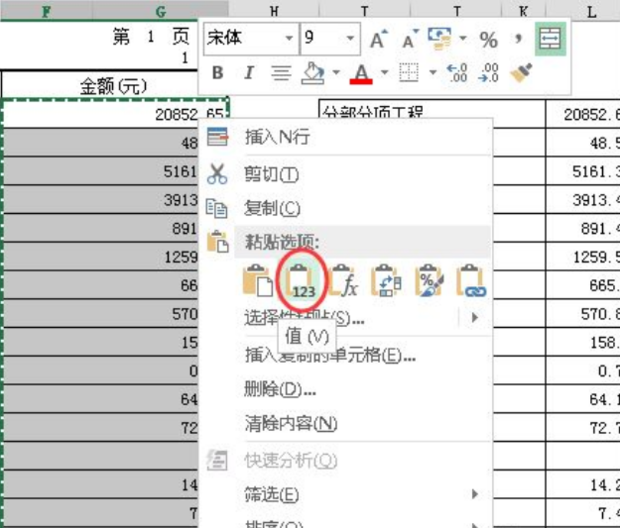
Task: Apply percent style format
Action: (489, 40)
